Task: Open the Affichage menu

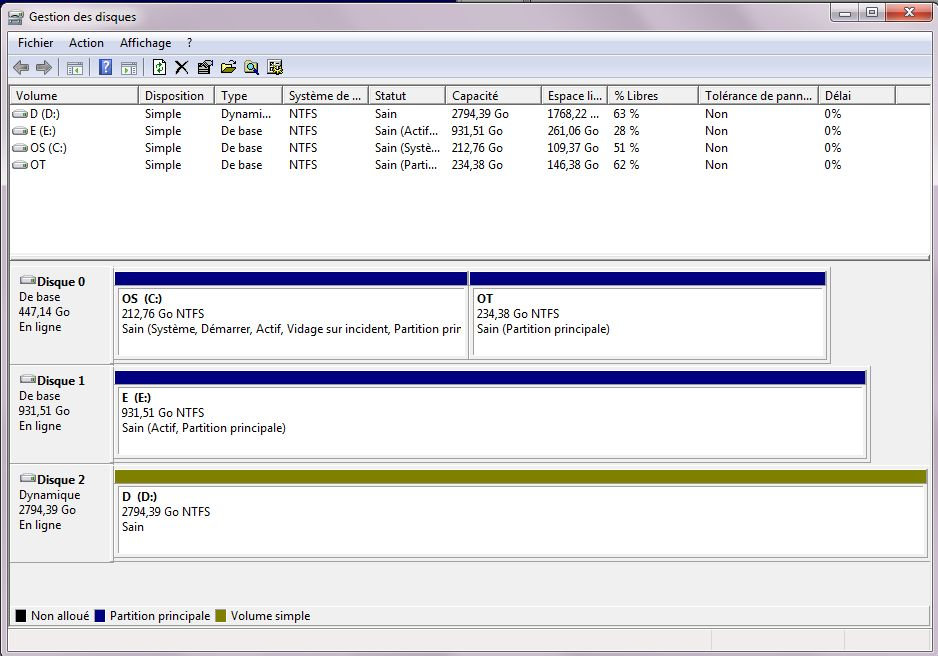Action: click(x=145, y=43)
